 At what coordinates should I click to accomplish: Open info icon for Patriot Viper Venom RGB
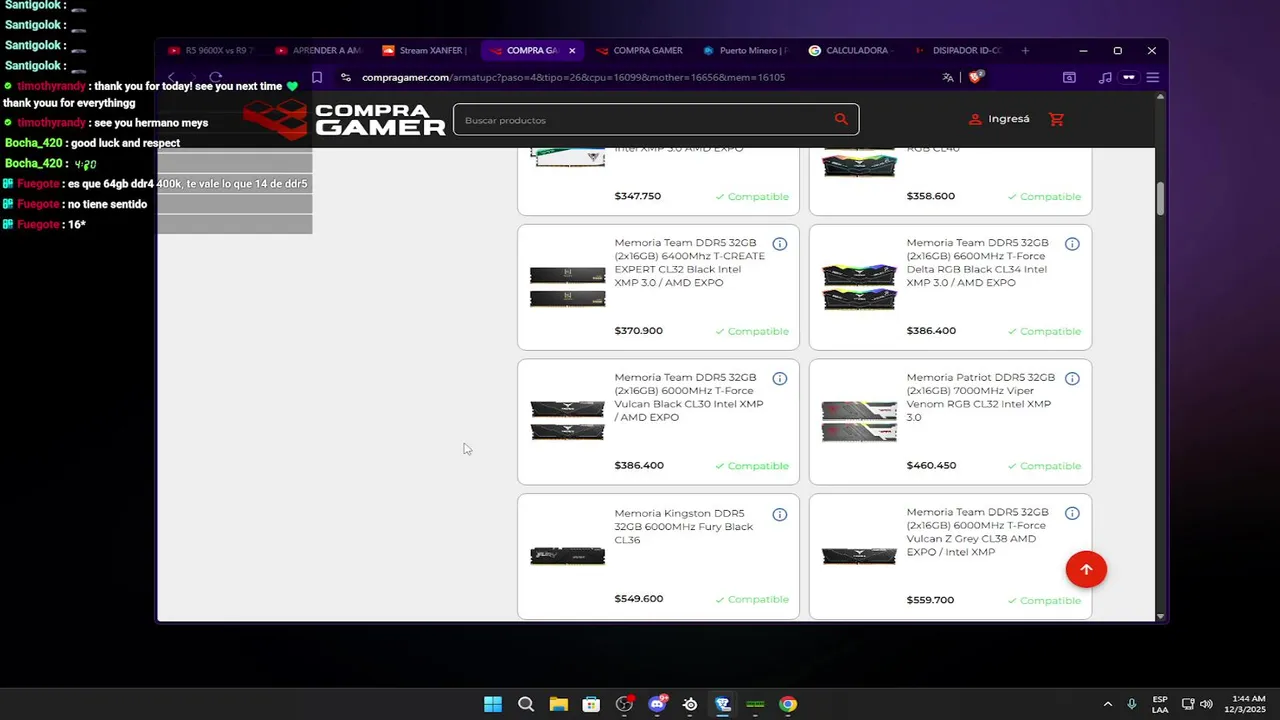(x=1072, y=379)
